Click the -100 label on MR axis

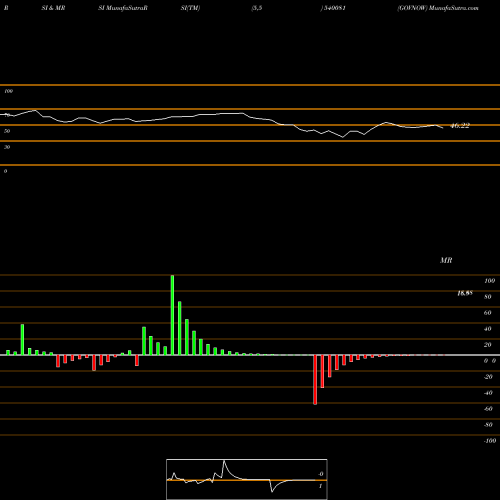point(490,441)
